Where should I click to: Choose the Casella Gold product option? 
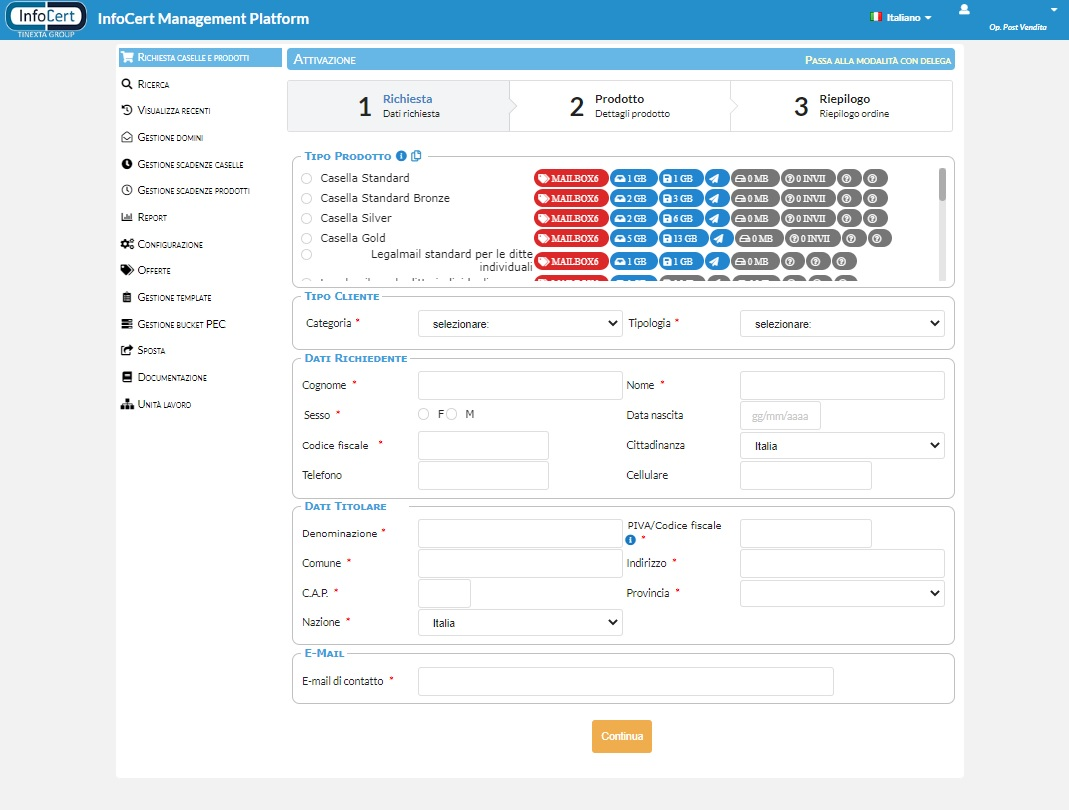click(x=307, y=238)
